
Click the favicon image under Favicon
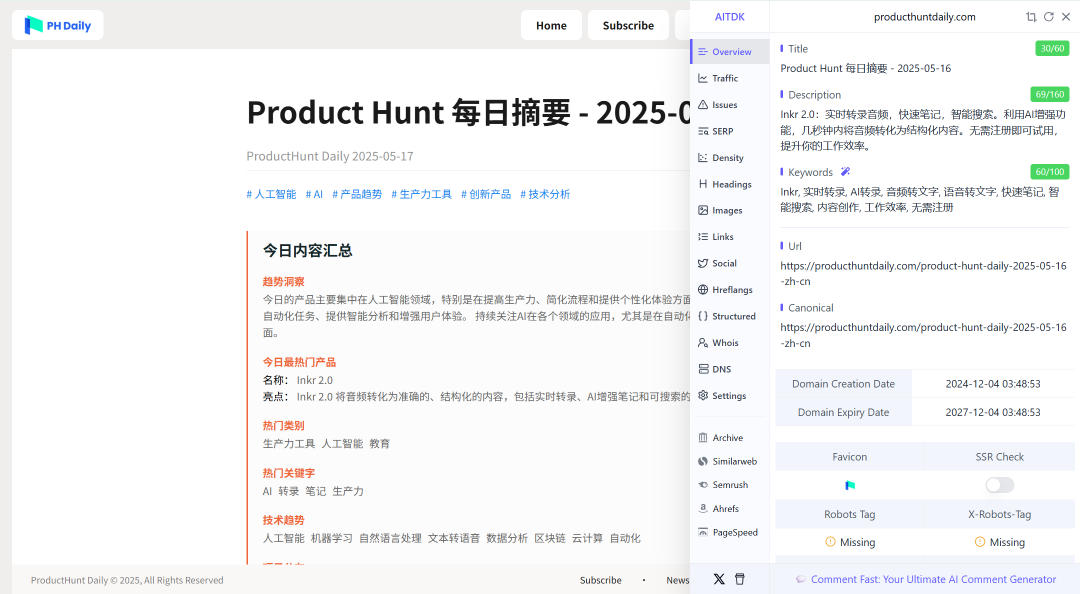(850, 485)
